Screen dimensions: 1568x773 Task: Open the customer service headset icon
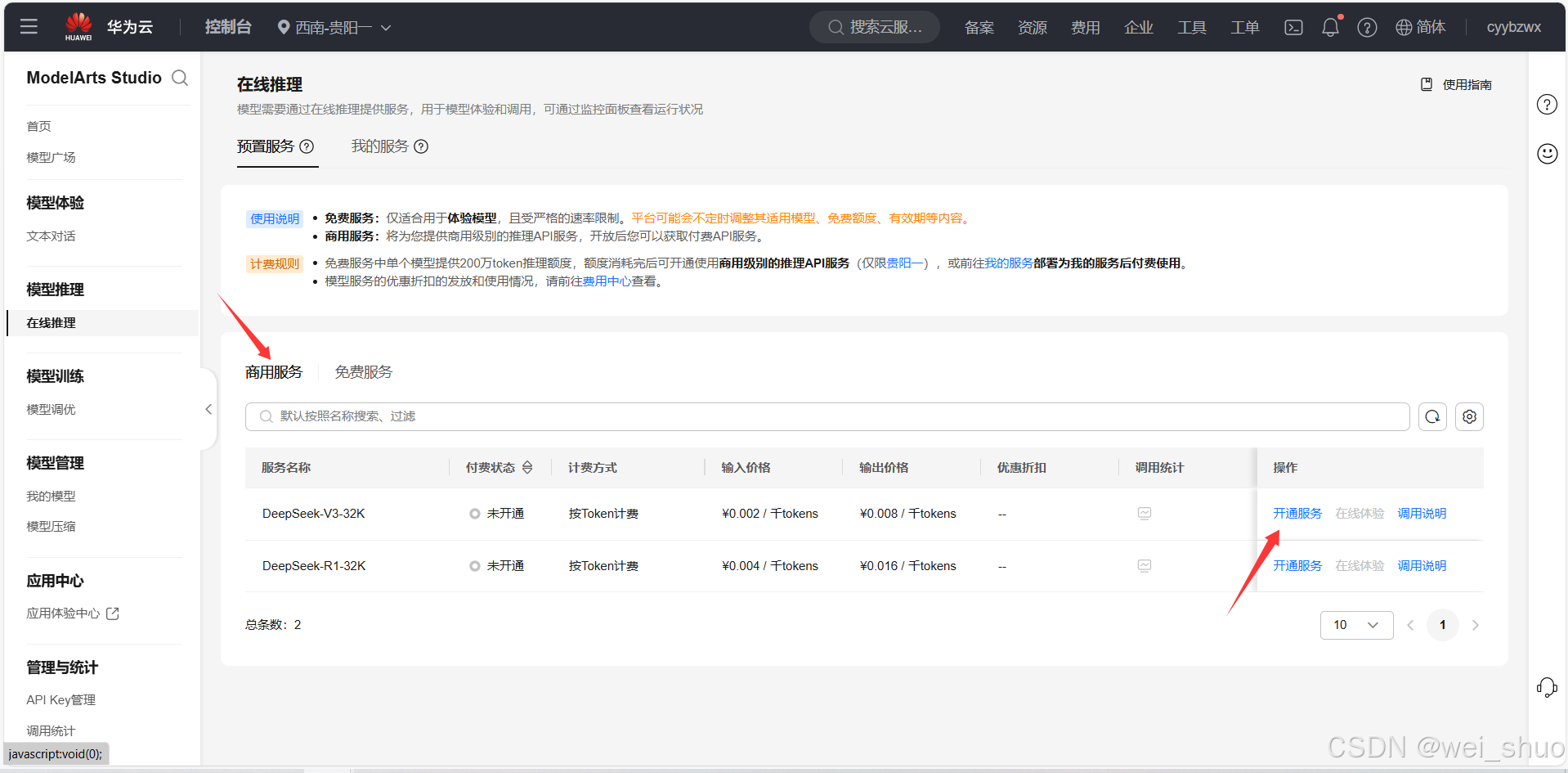1547,687
